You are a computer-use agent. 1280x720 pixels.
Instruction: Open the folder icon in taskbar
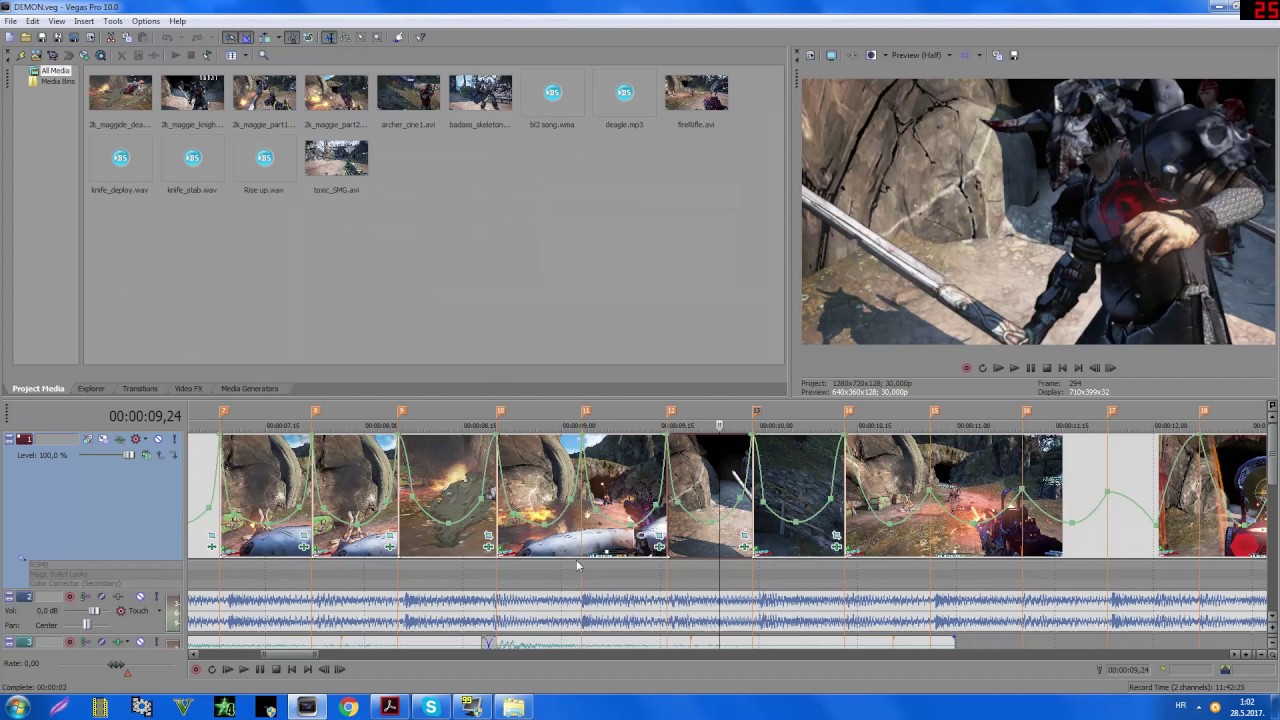[x=513, y=707]
